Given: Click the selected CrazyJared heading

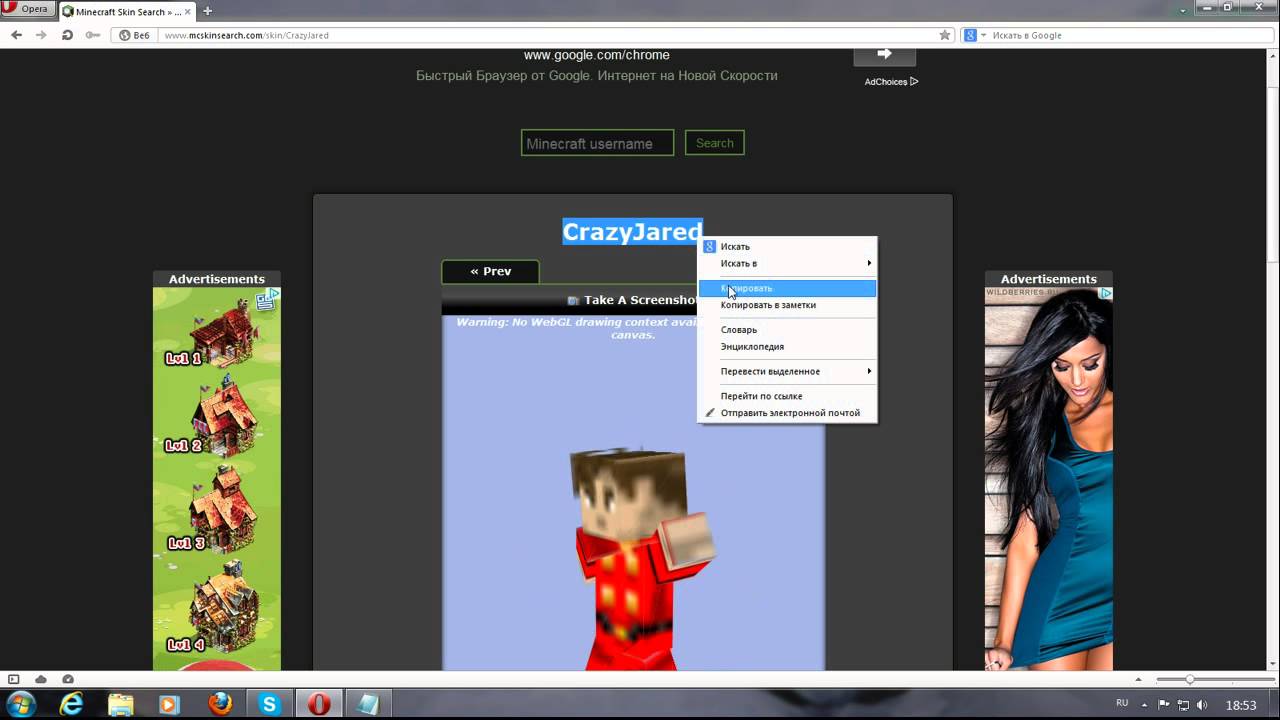Looking at the screenshot, I should click(x=632, y=232).
